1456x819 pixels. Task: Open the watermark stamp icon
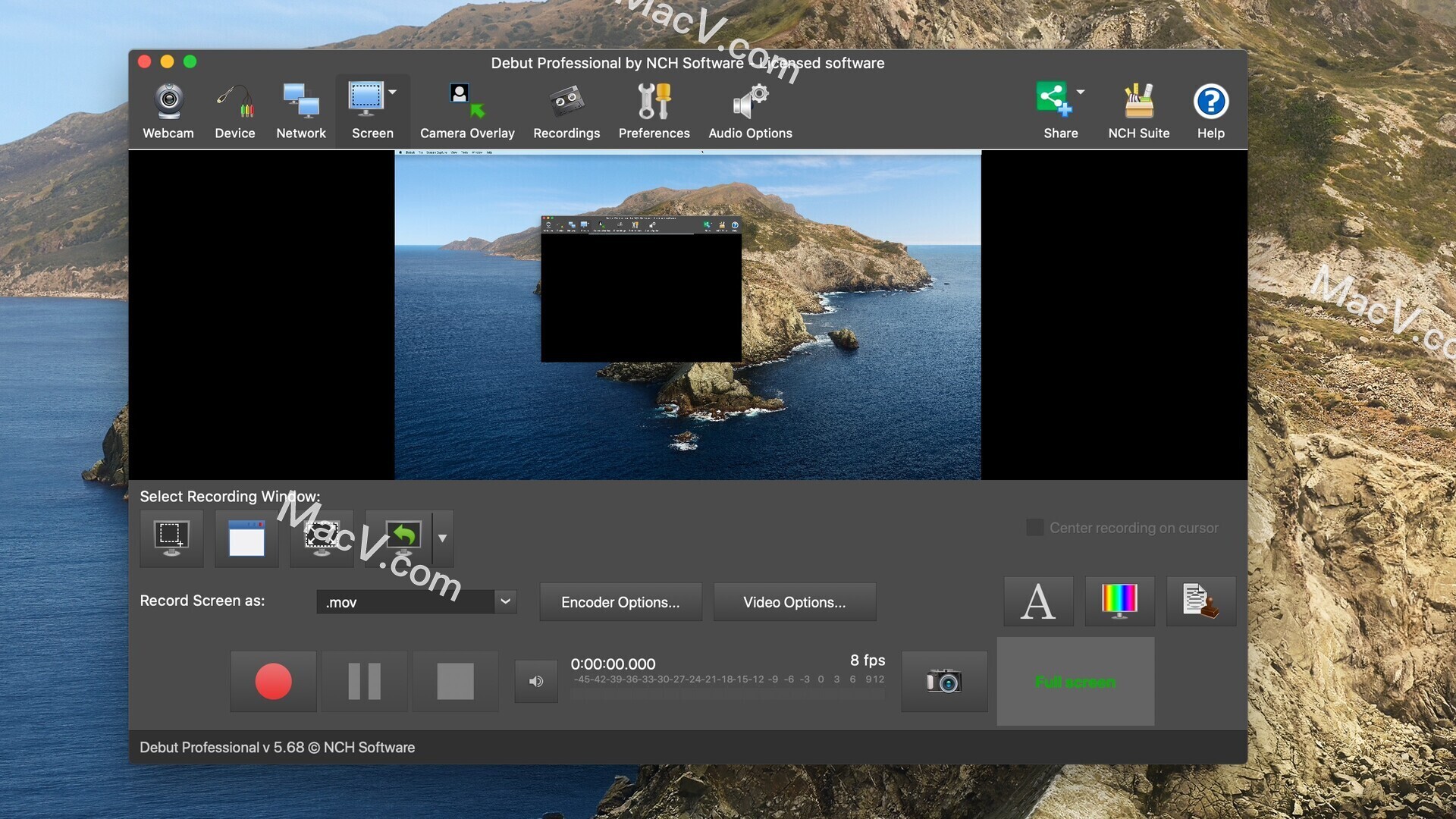tap(1200, 601)
